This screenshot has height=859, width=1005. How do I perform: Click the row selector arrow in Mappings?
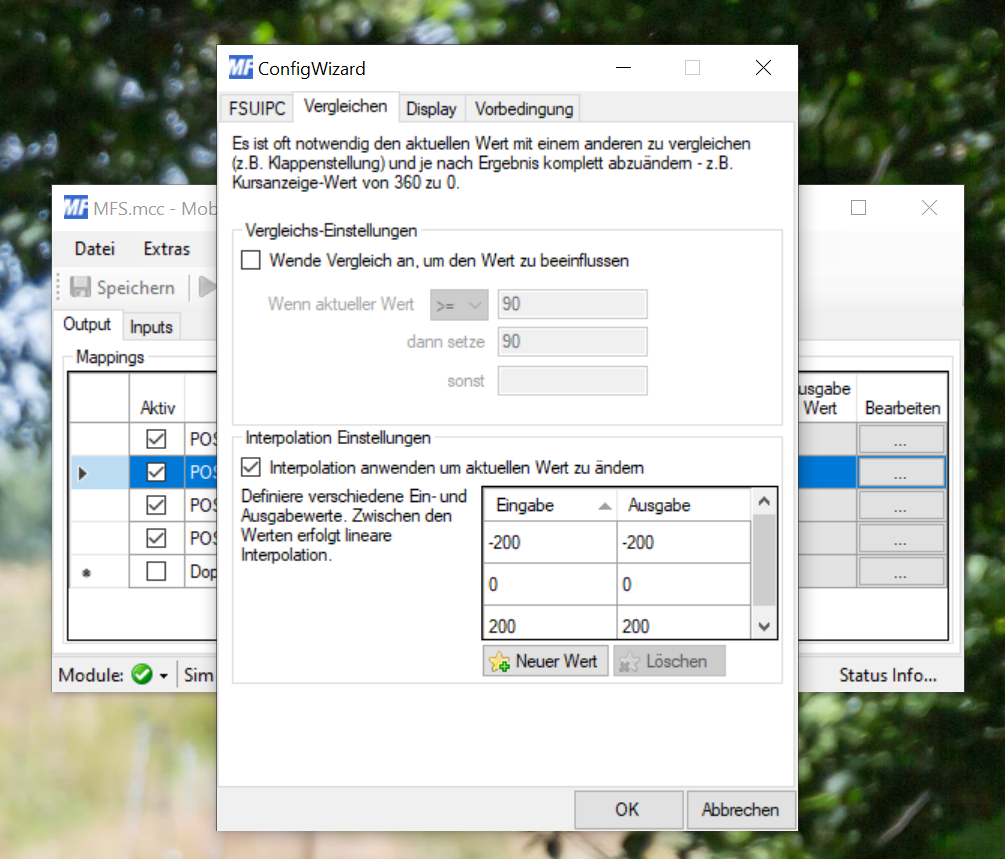click(82, 474)
